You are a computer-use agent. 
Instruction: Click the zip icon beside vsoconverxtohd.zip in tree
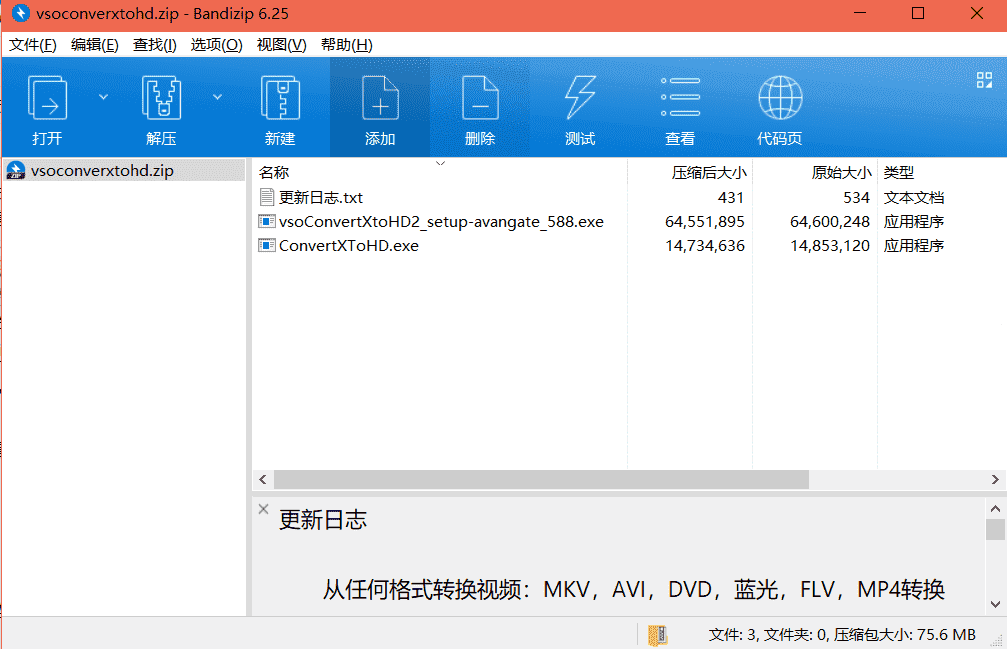click(x=15, y=171)
